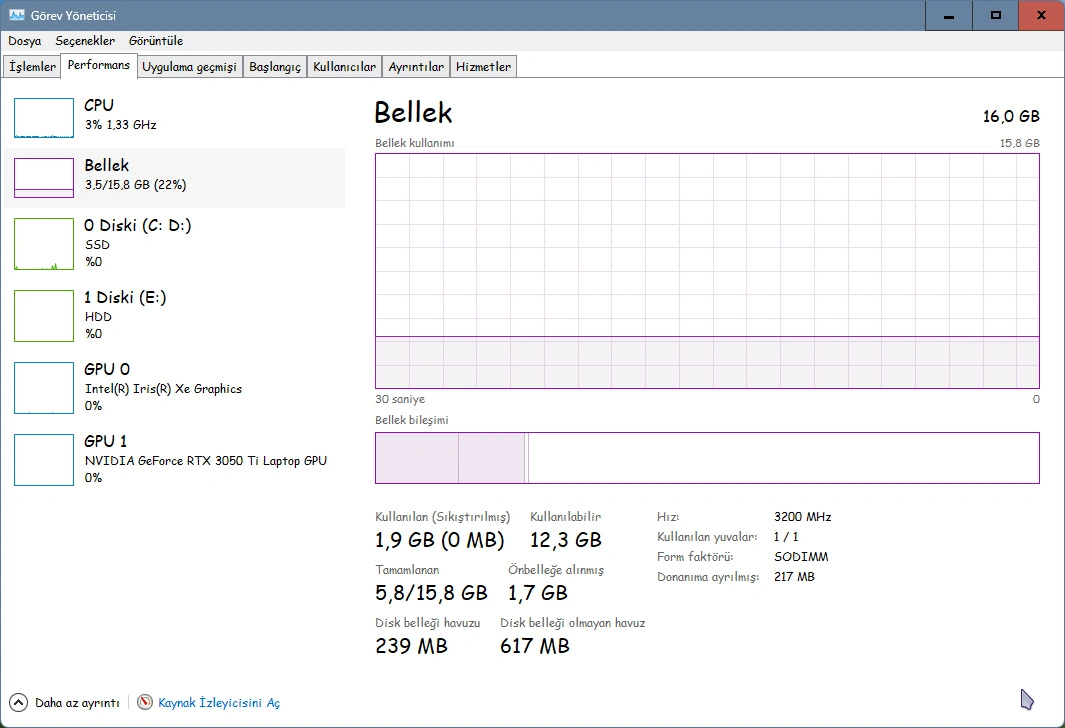The height and width of the screenshot is (728, 1065).
Task: Switch to the Uygulama geçmişi tab
Action: [x=189, y=67]
